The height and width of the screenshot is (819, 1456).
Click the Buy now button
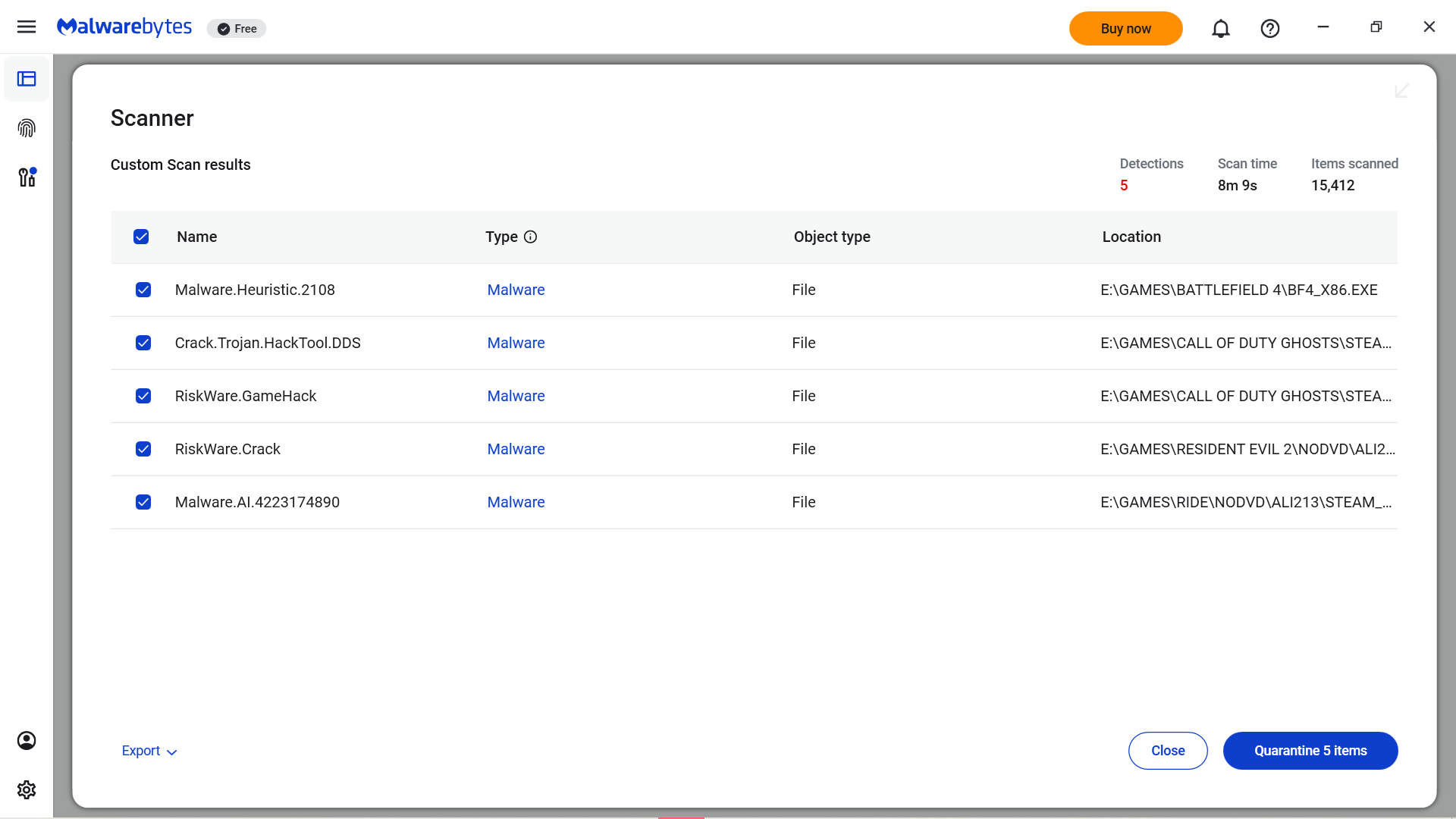coord(1125,29)
